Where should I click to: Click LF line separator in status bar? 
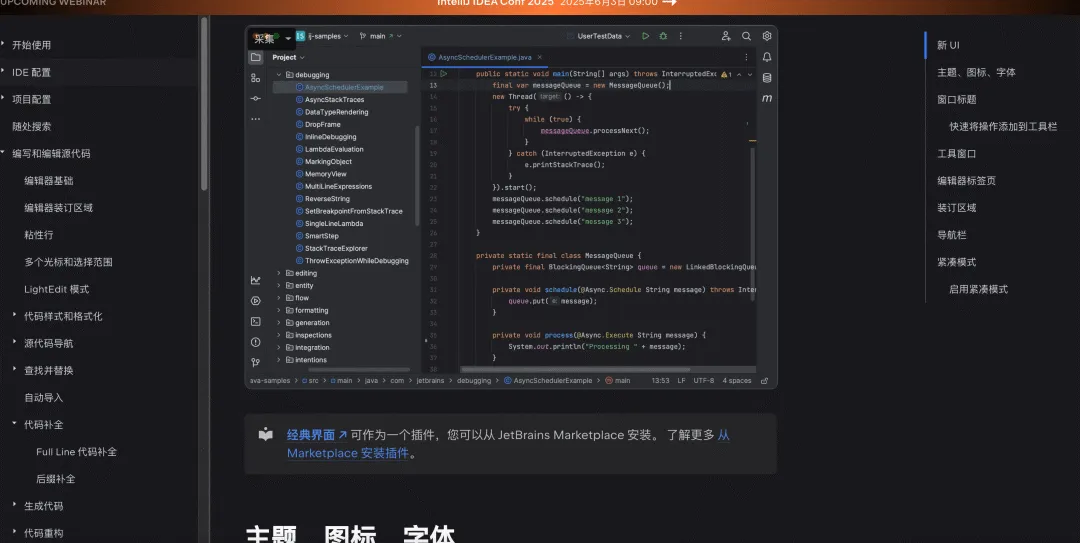tap(681, 380)
